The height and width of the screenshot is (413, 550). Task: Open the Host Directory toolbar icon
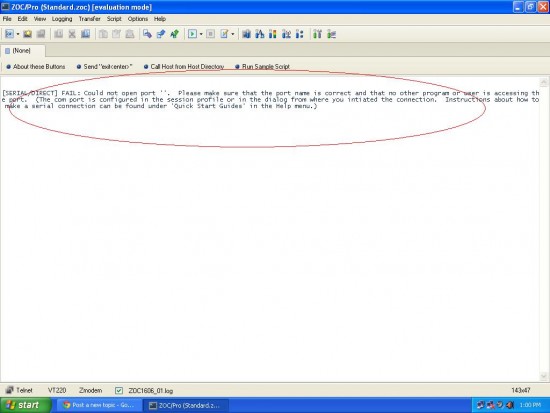click(27, 34)
